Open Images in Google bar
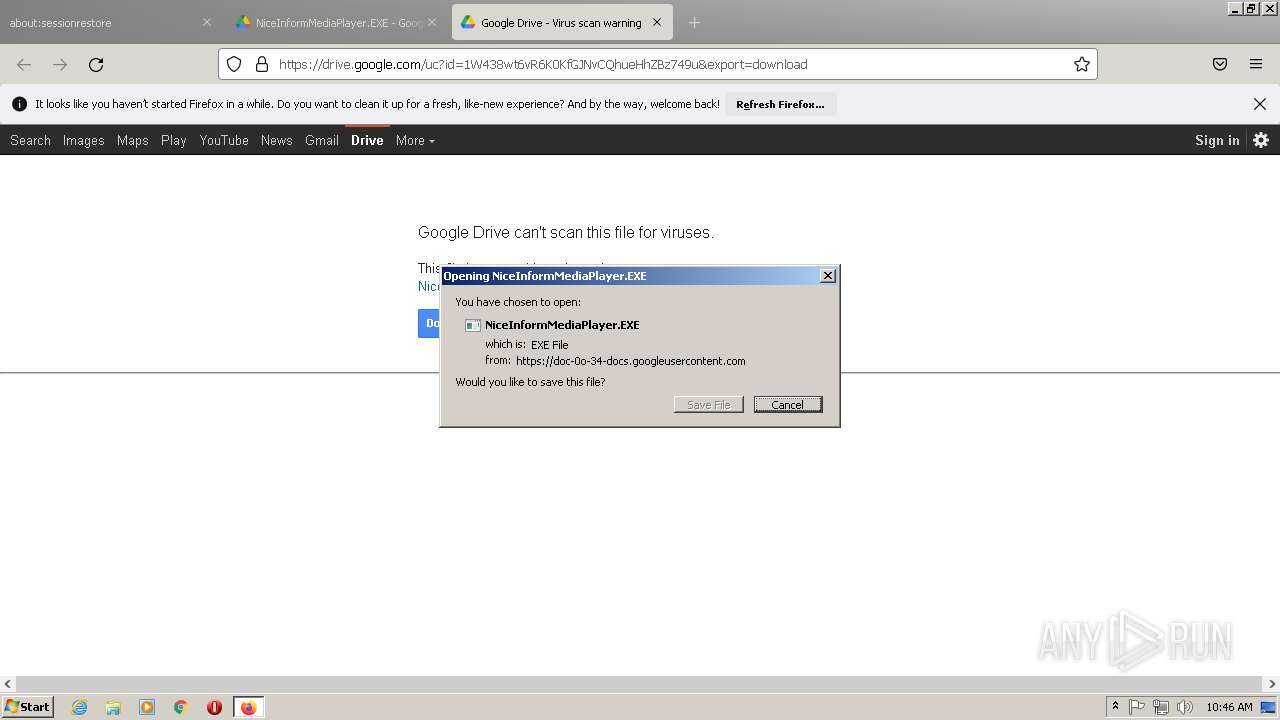This screenshot has width=1280, height=720. 84,140
